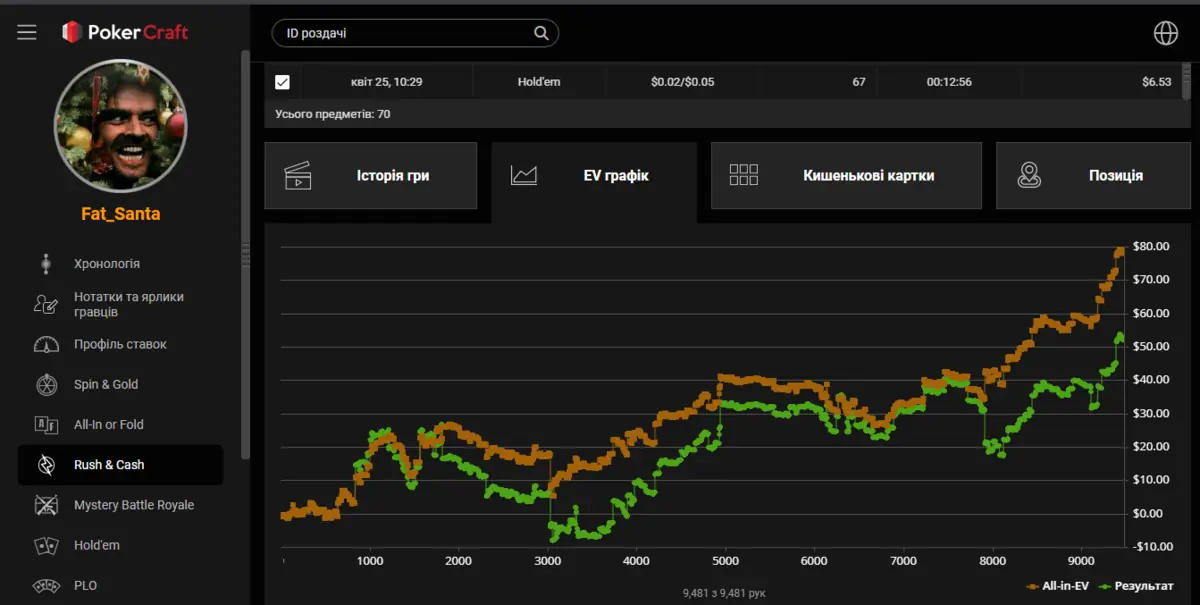Screen dimensions: 1200x605
Task: Click the Spin & Gold icon
Action: [46, 384]
